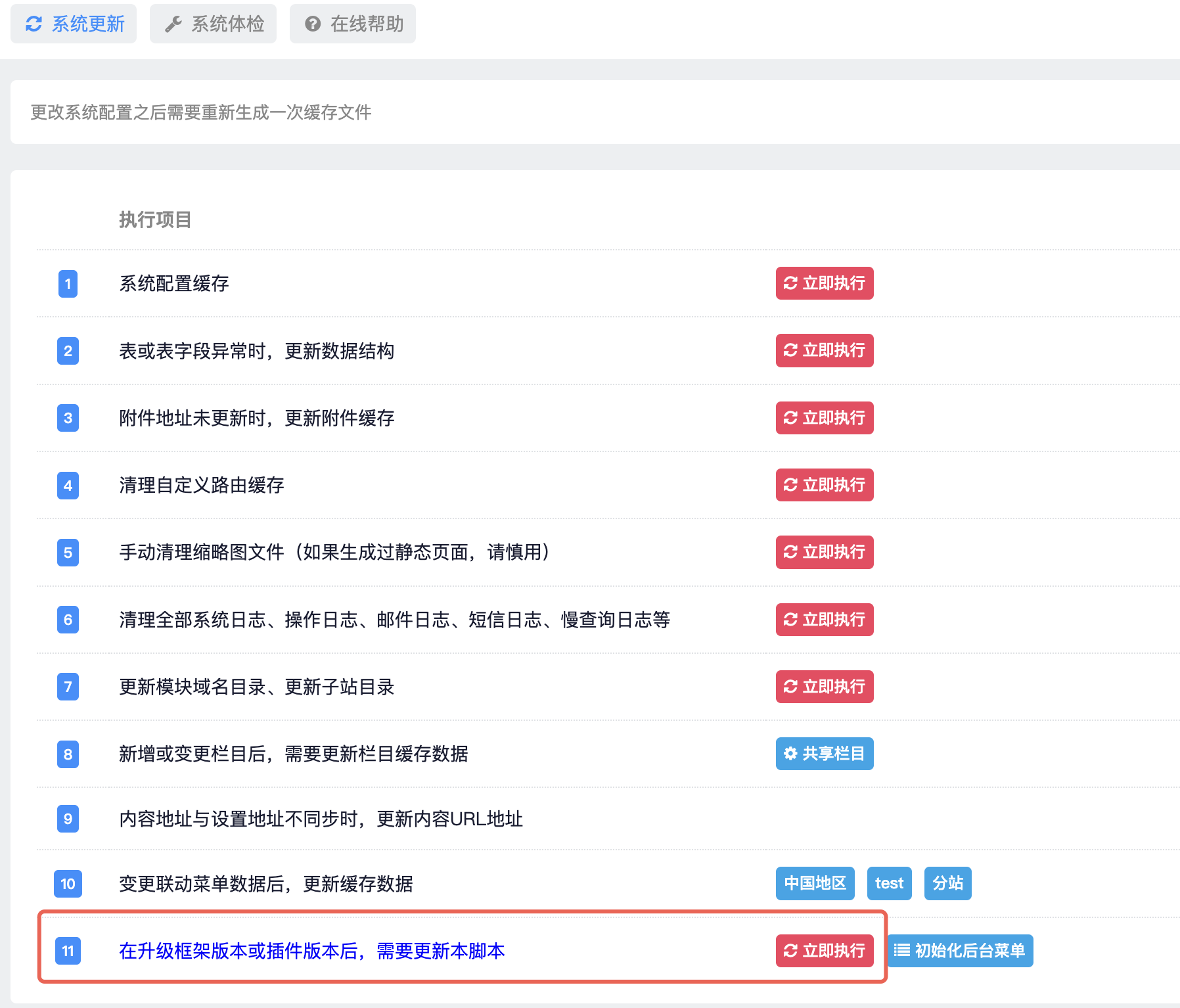Click the text 新增或变更栏目后

click(193, 754)
